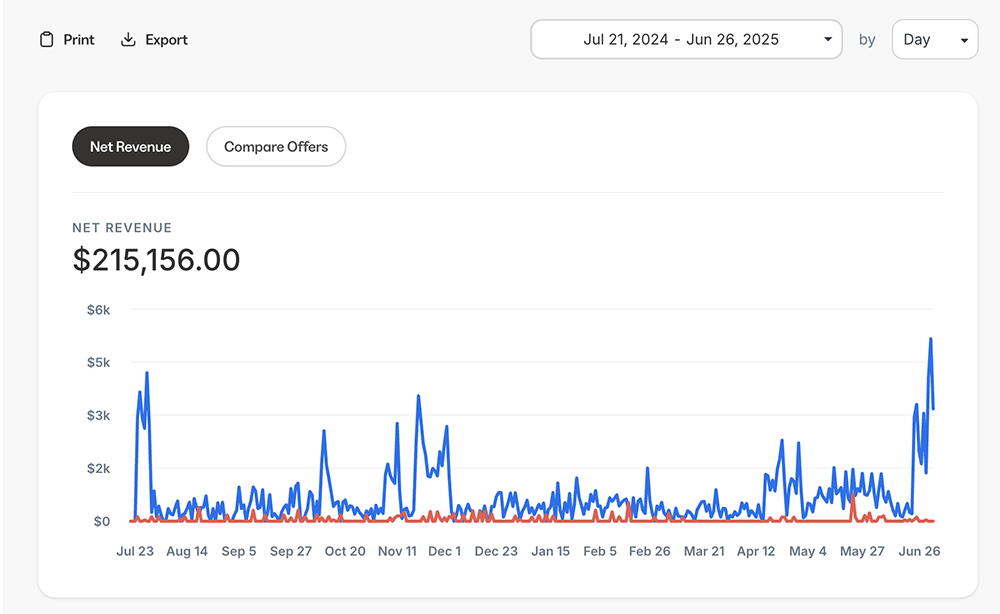Click the NET REVENUE heading above total
This screenshot has width=1000, height=614.
pyautogui.click(x=122, y=228)
